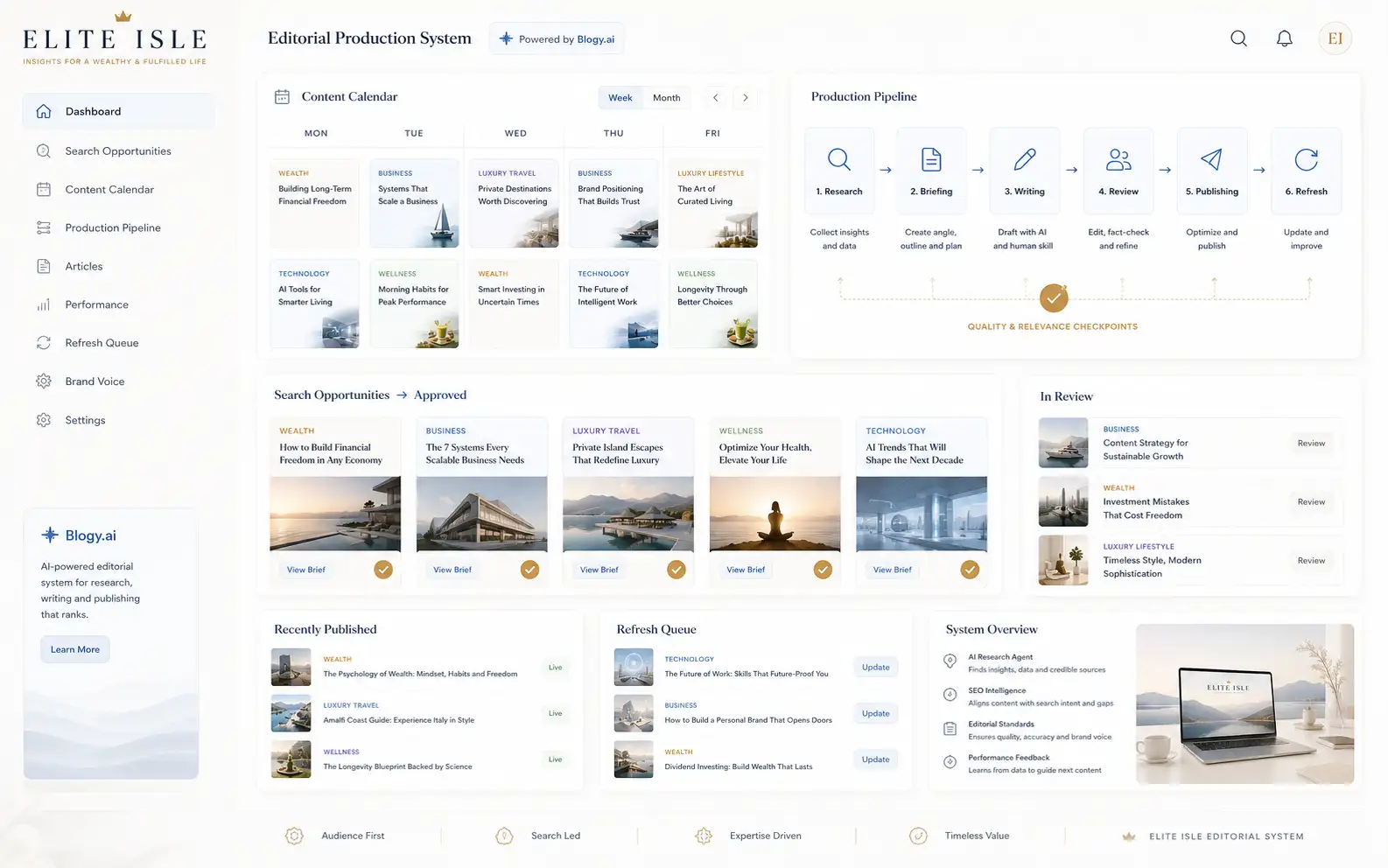The width and height of the screenshot is (1388, 868).
Task: Open Systems That Scale a Business calendar card
Action: [x=414, y=203]
